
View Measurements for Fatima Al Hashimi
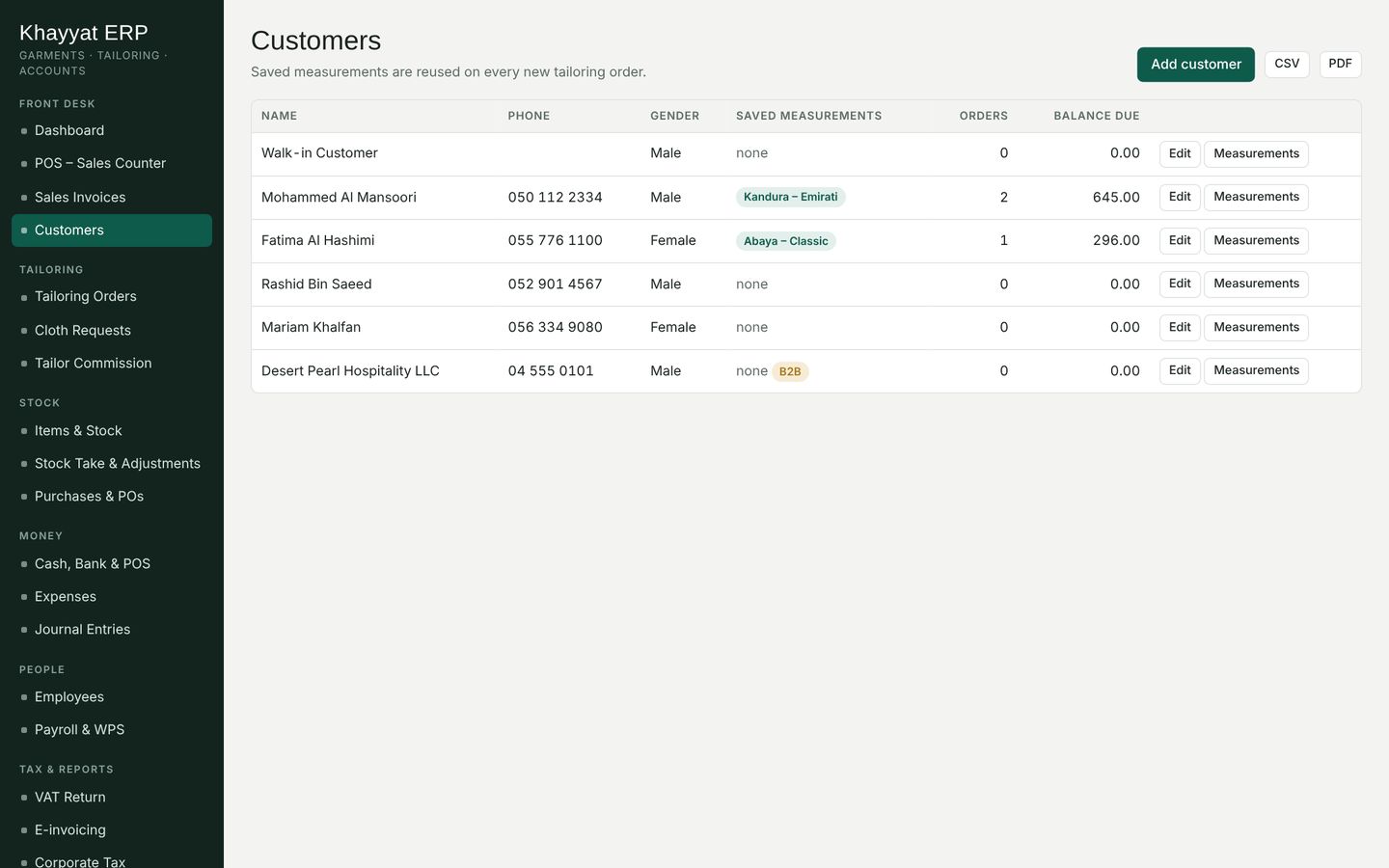click(x=1256, y=240)
